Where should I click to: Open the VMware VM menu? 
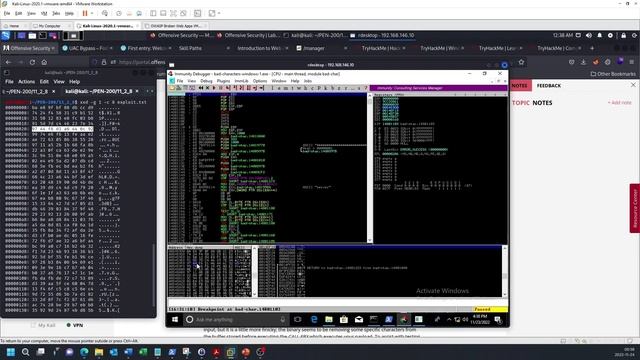[x=44, y=13]
